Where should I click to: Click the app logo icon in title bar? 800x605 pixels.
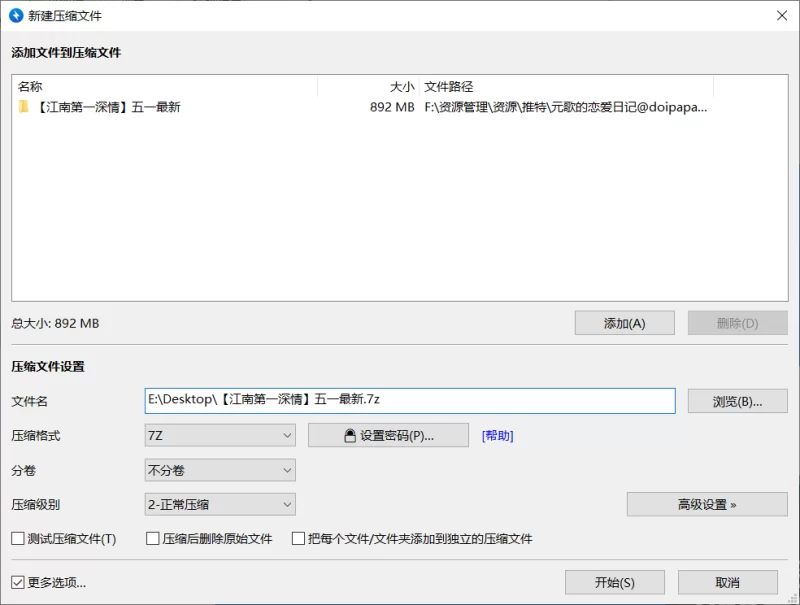click(x=16, y=15)
